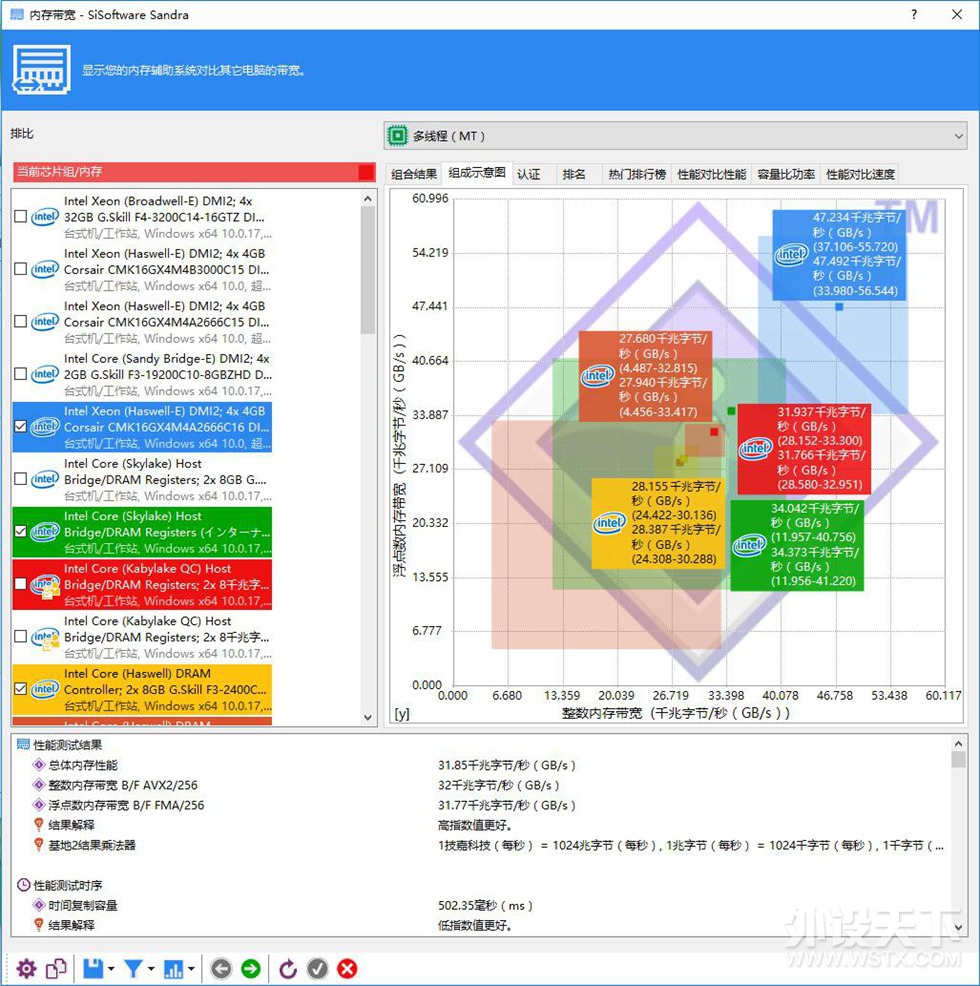Switch to the 排名 tab

(x=574, y=174)
